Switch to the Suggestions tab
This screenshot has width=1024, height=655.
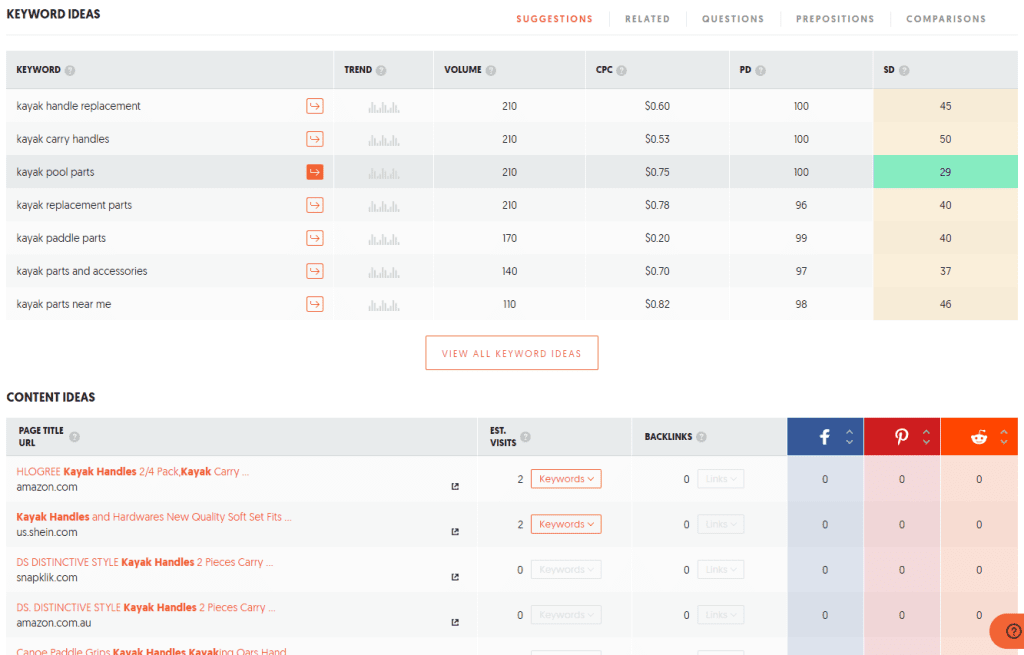[x=554, y=19]
